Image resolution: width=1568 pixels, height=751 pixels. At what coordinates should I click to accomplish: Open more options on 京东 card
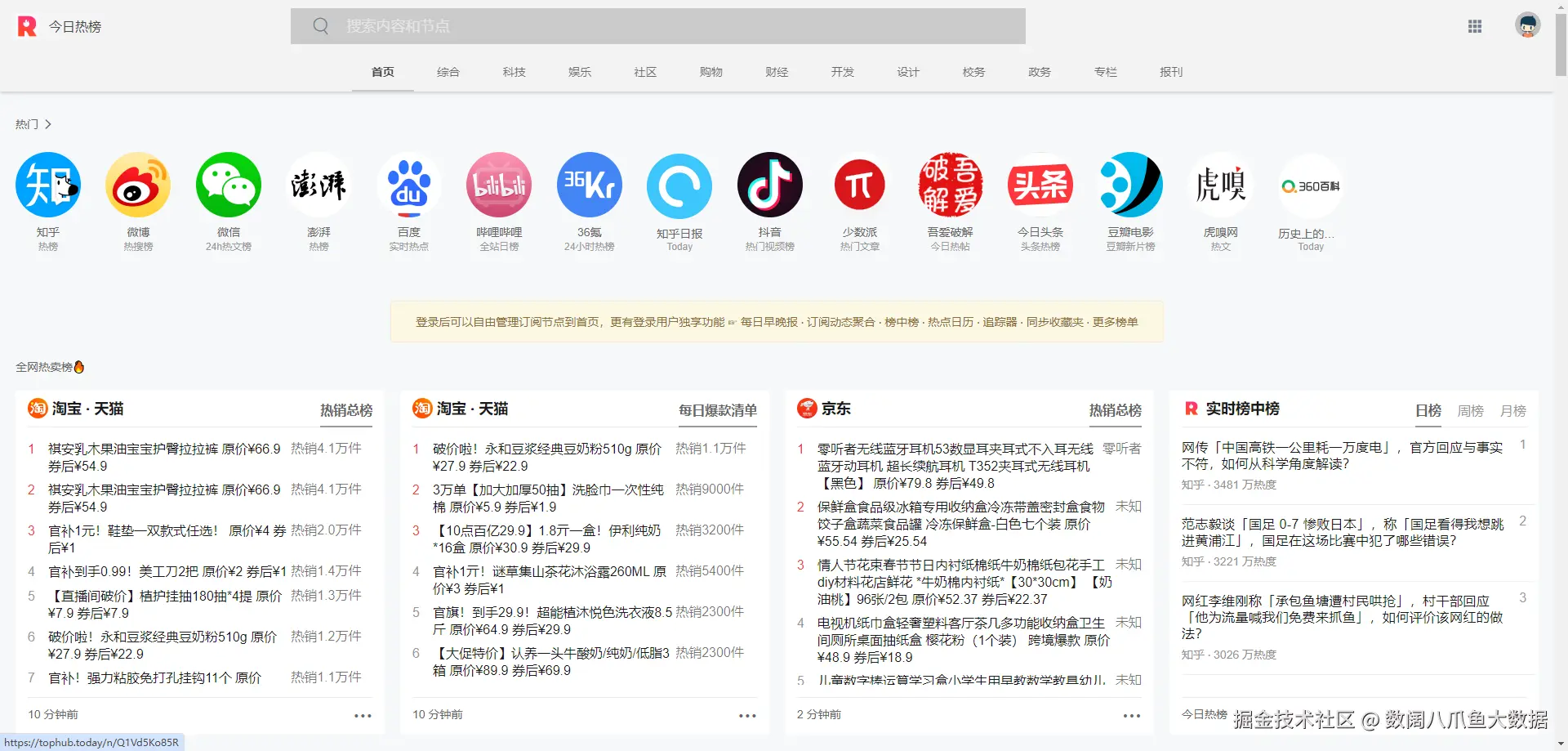coord(1132,716)
